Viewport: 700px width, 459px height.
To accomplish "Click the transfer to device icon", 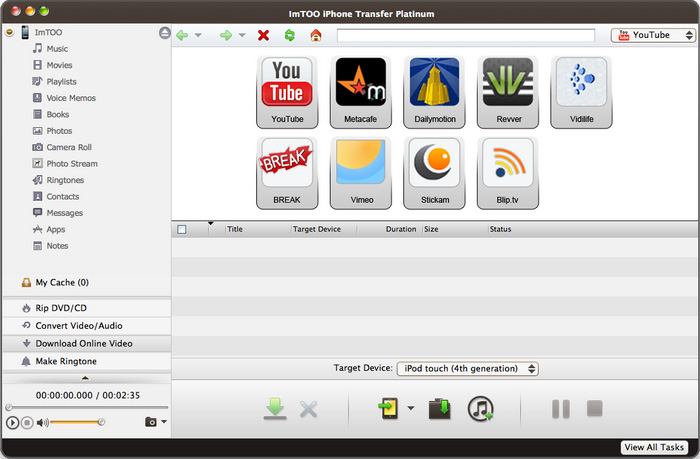I will pos(388,409).
